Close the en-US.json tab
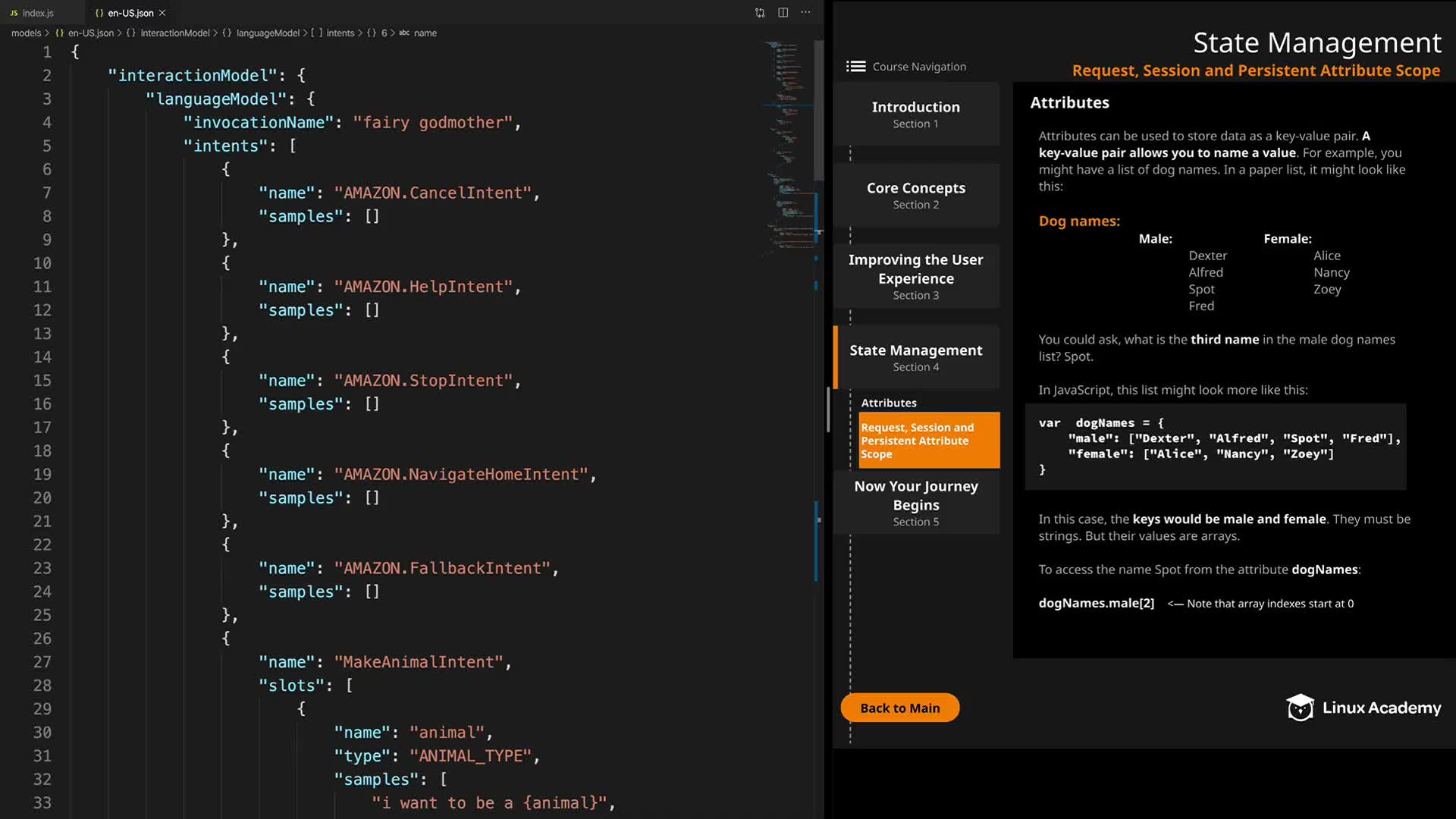Image resolution: width=1456 pixels, height=819 pixels. click(162, 13)
